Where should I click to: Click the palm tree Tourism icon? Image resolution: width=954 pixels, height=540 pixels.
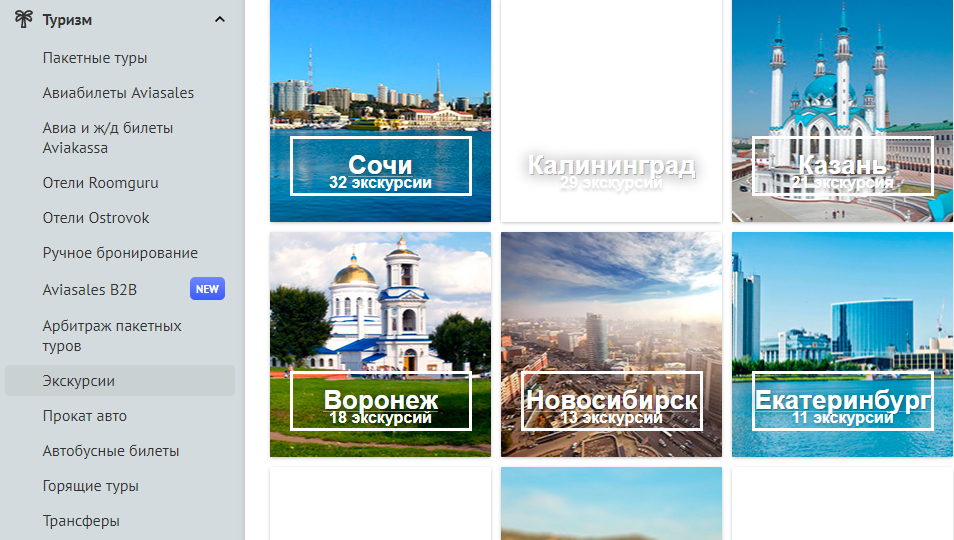[x=23, y=19]
